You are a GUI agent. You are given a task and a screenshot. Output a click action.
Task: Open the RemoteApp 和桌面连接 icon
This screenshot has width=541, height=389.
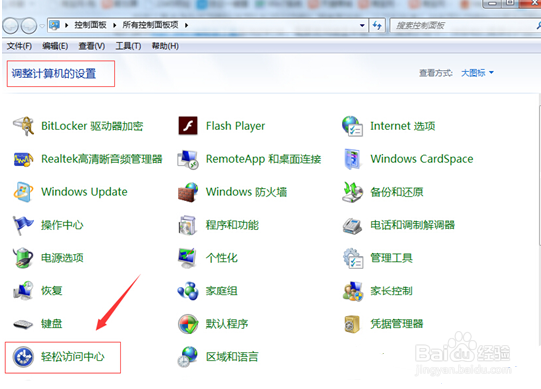[188, 159]
